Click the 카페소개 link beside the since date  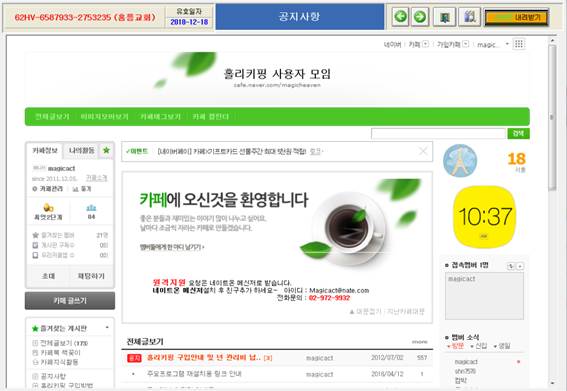pos(96,178)
